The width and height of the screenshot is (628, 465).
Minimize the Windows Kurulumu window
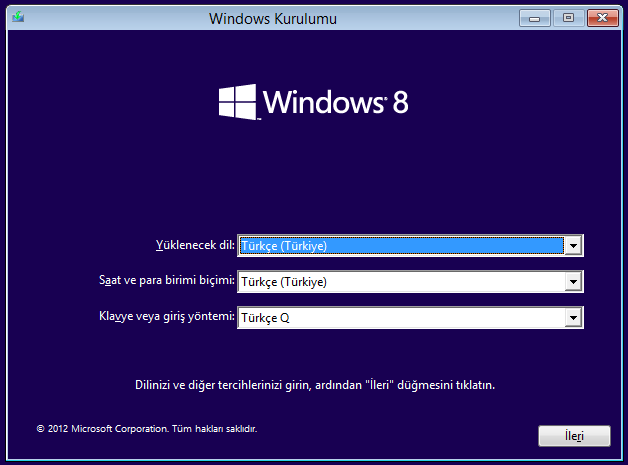pos(536,17)
